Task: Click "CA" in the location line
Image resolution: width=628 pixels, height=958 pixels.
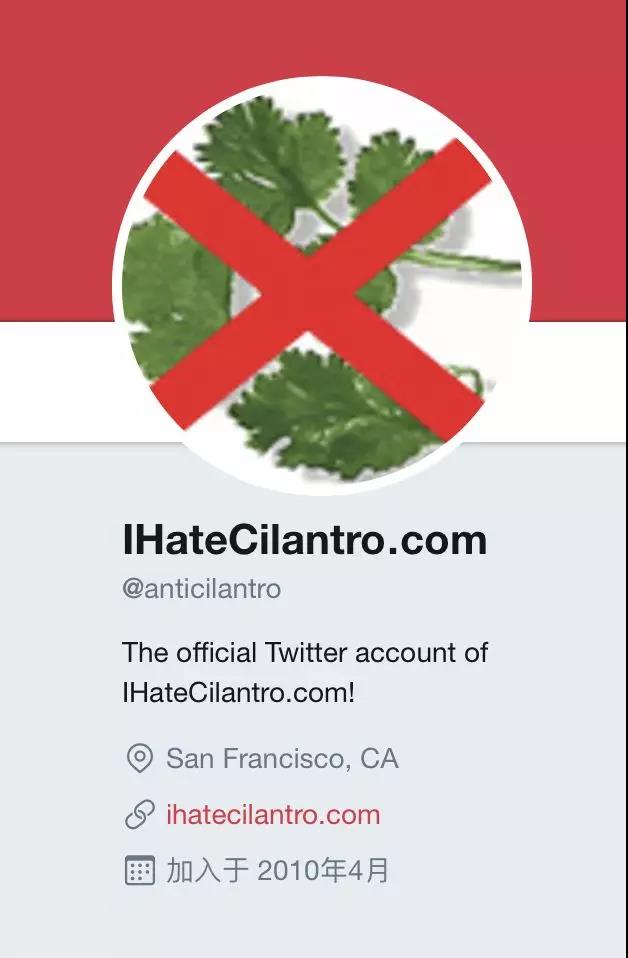Action: click(379, 759)
